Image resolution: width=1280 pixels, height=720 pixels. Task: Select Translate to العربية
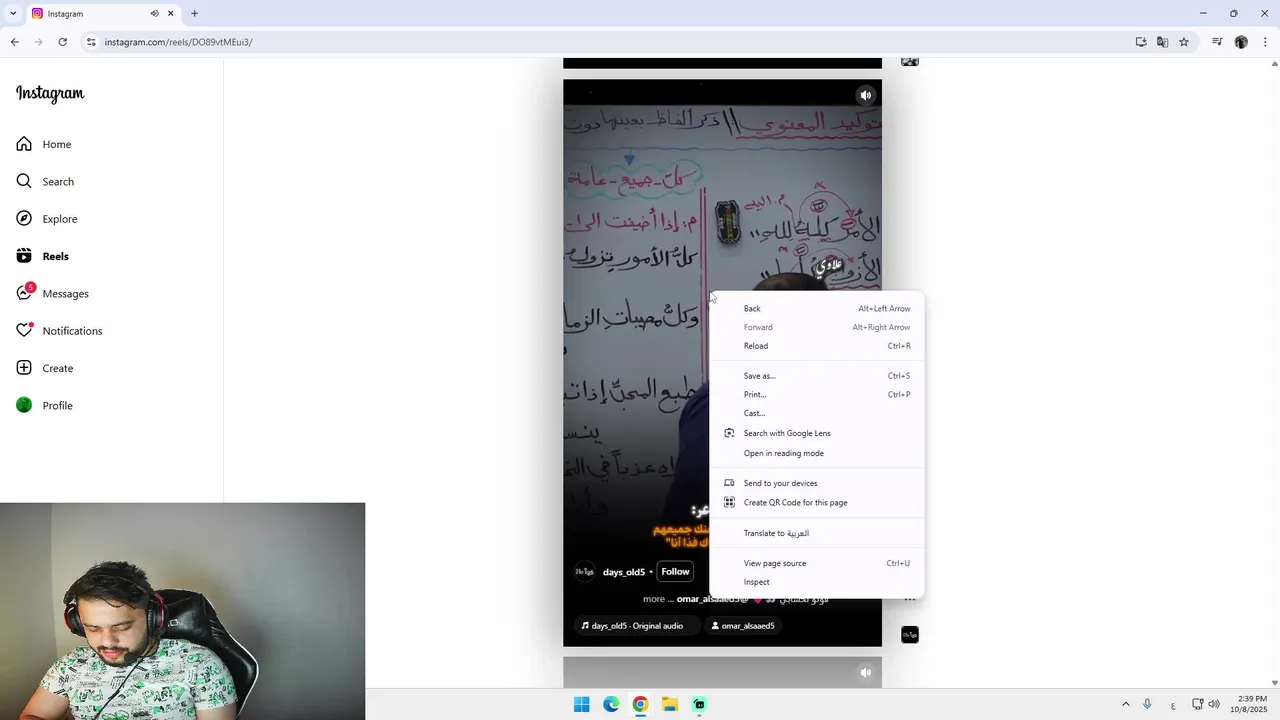click(817, 533)
